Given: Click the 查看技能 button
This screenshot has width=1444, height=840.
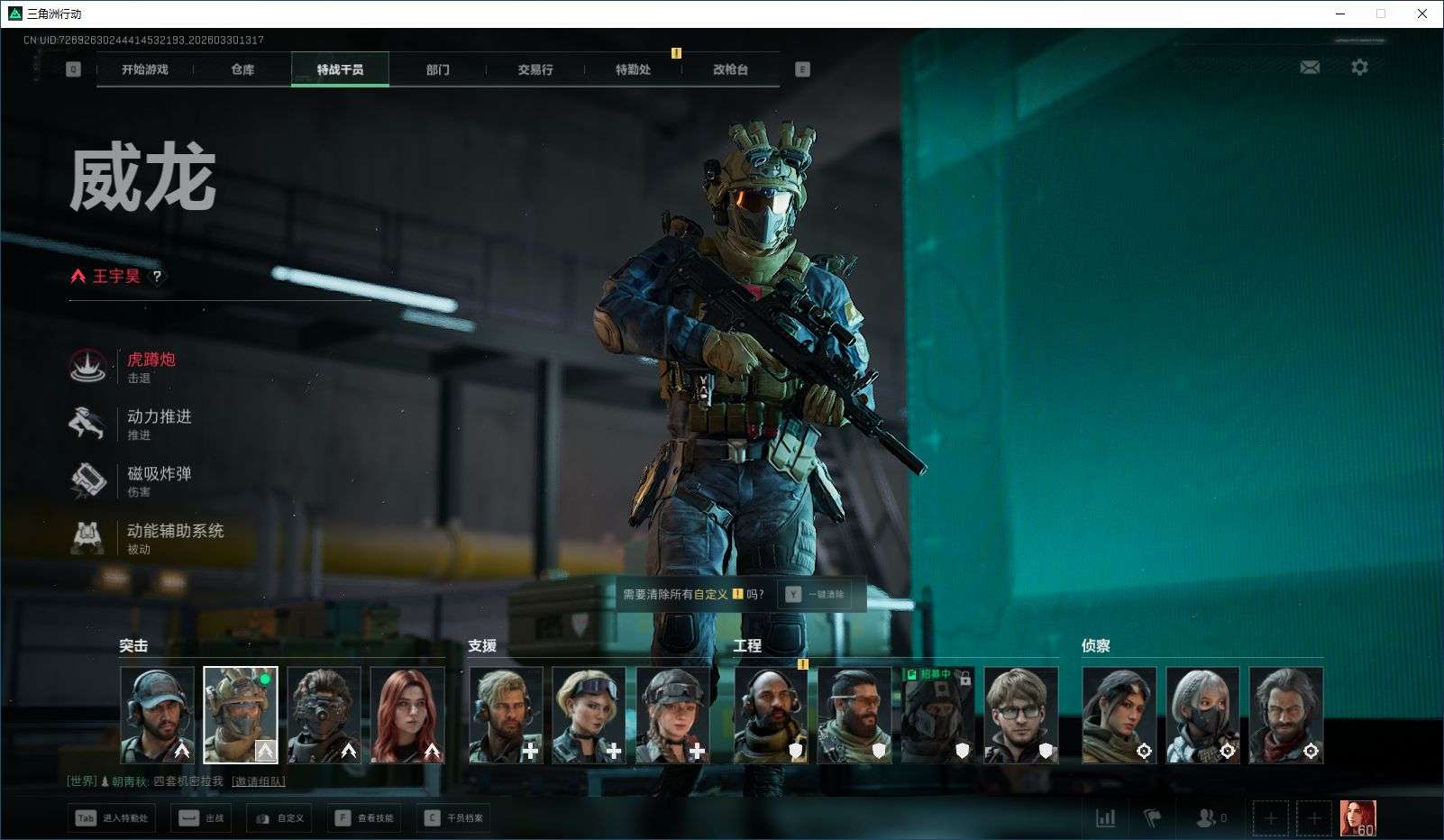Looking at the screenshot, I should click(365, 818).
